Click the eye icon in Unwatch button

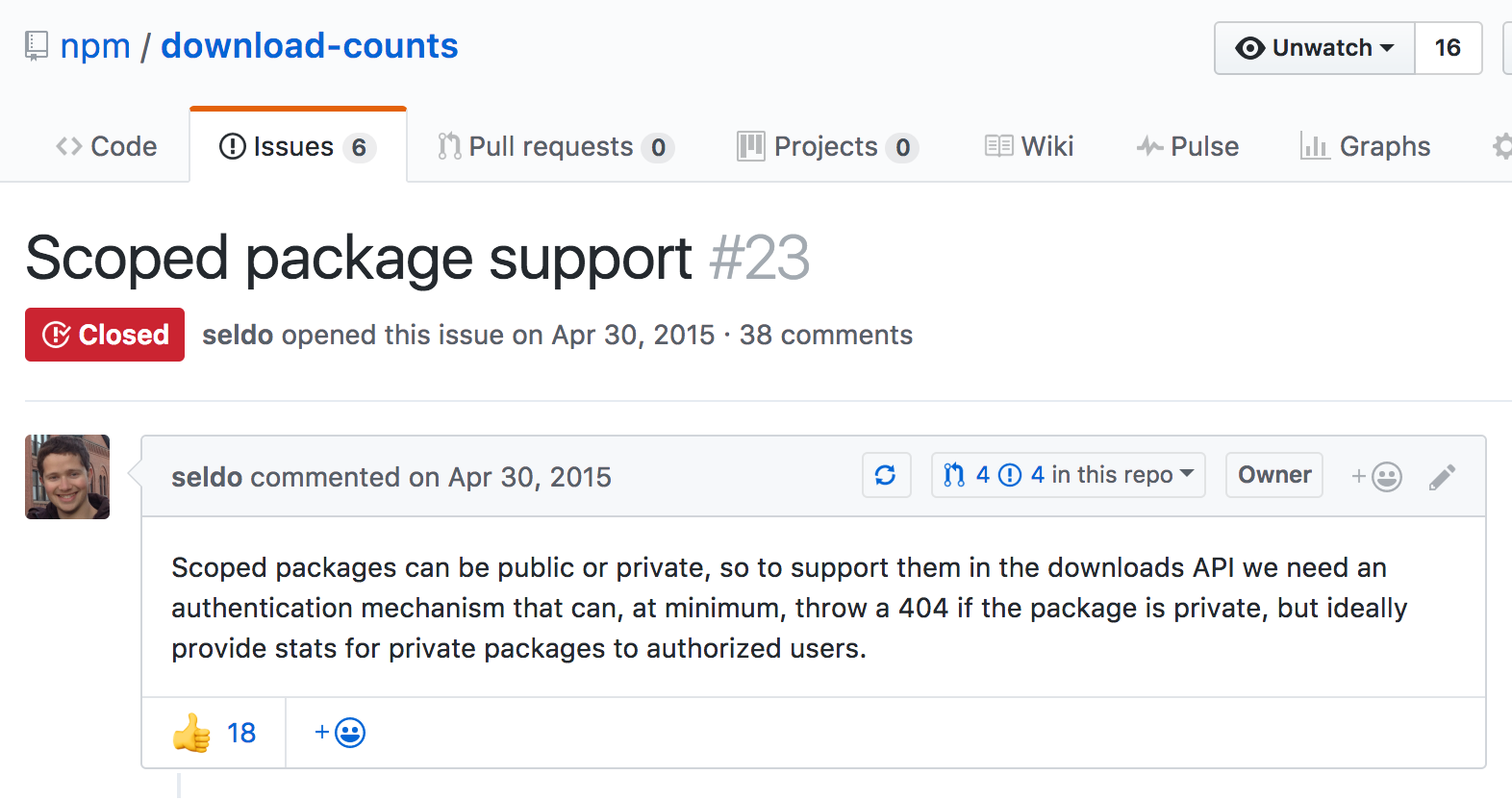click(1249, 48)
